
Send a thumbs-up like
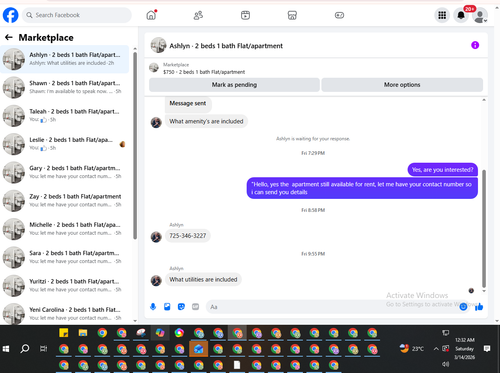(x=479, y=307)
